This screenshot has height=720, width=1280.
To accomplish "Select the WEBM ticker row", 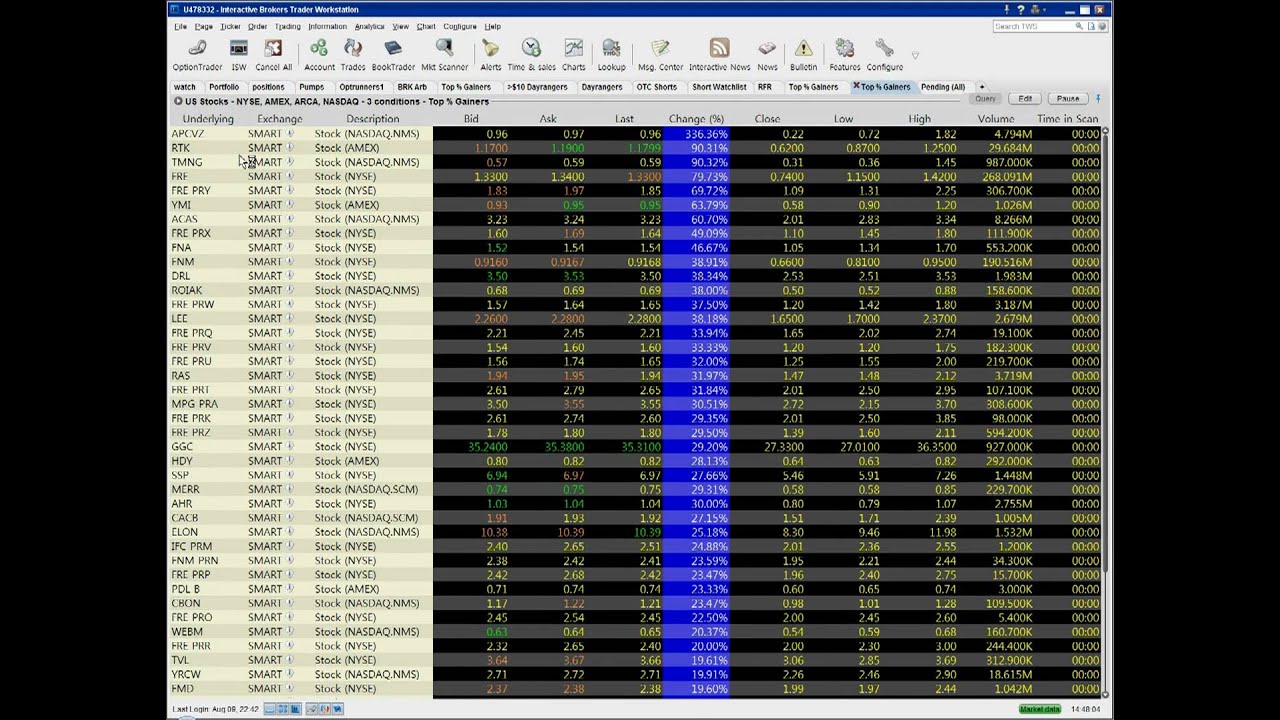I will click(635, 632).
